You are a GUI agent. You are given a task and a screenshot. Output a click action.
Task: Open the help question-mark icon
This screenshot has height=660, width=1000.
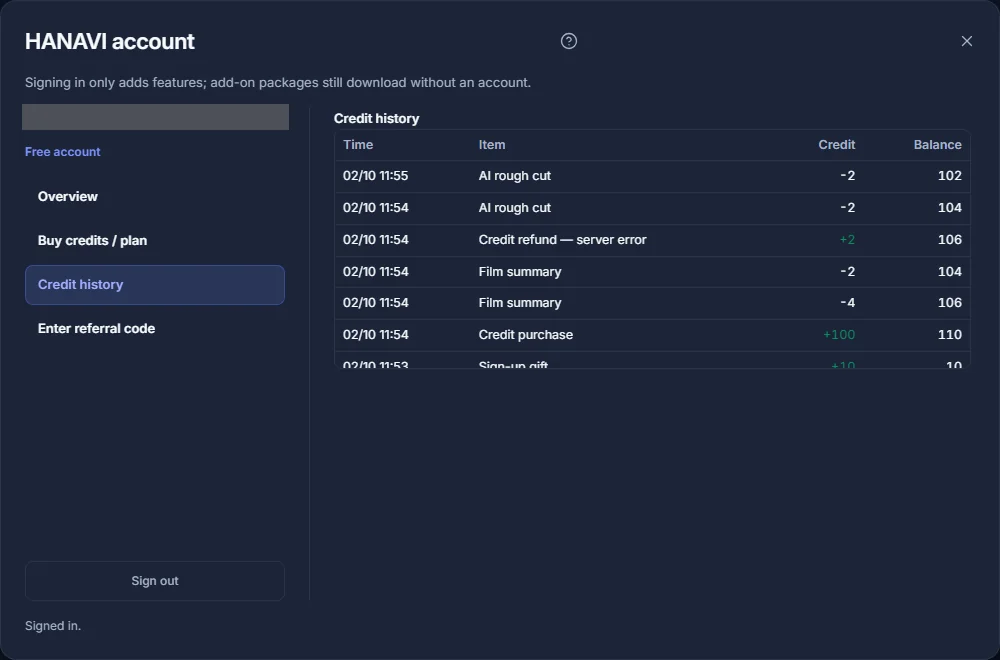(568, 41)
